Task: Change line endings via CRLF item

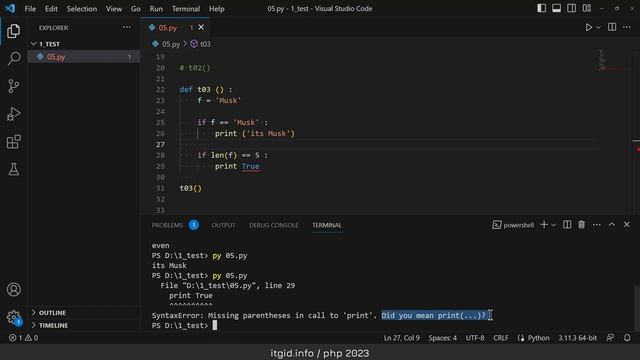Action: click(x=501, y=338)
